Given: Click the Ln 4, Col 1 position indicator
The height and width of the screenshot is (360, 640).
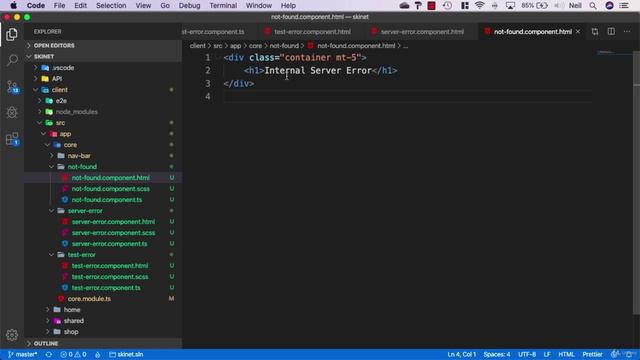Looking at the screenshot, I should click(462, 355).
